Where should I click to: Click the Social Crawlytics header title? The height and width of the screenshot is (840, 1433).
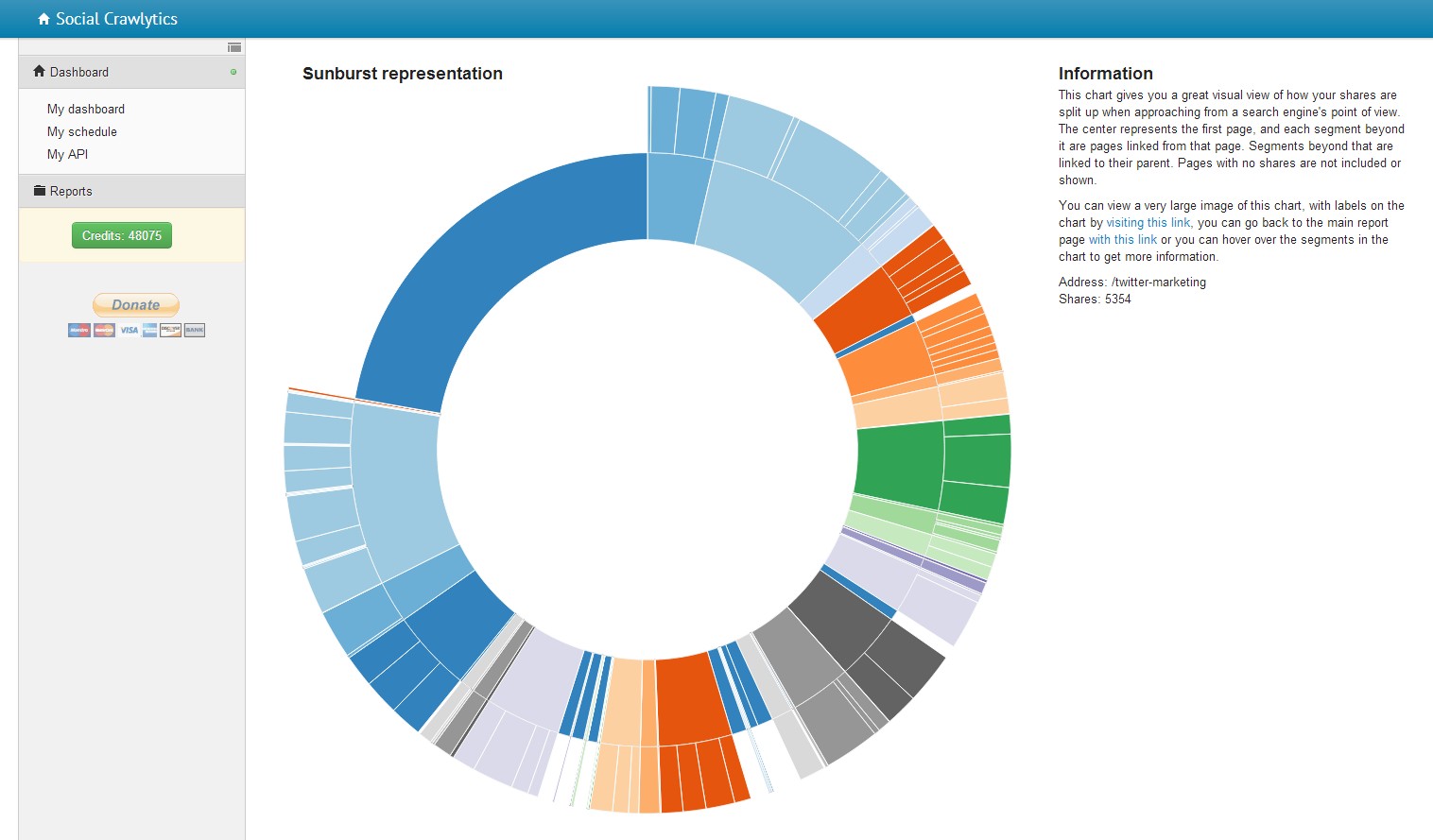[116, 19]
